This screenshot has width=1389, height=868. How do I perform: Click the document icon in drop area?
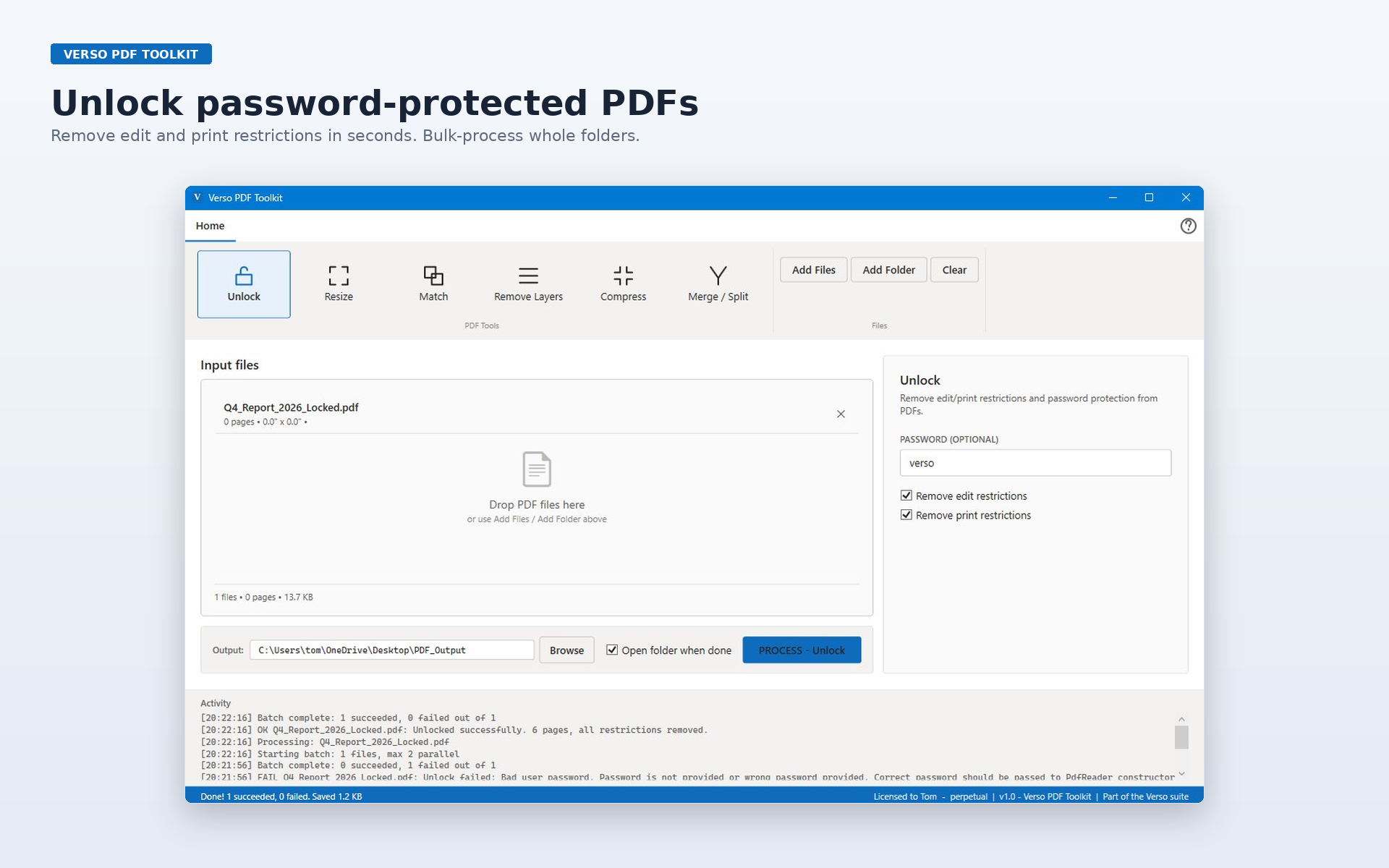[x=537, y=469]
